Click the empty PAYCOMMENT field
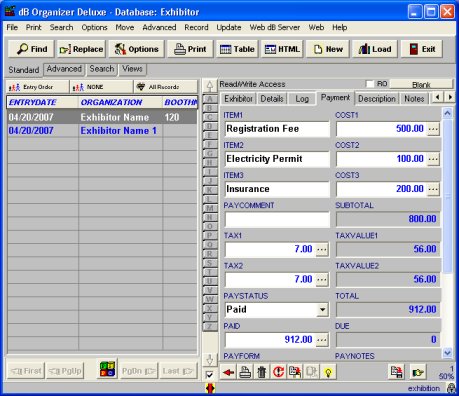Screen dimensions: 459x396 coord(277,219)
